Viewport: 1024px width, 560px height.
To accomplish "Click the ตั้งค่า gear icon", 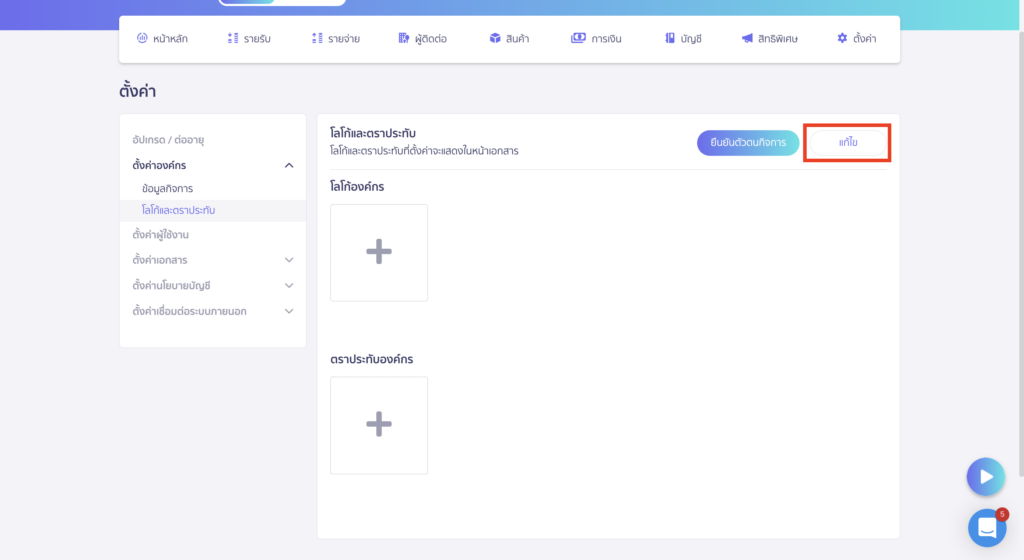I will [x=842, y=39].
